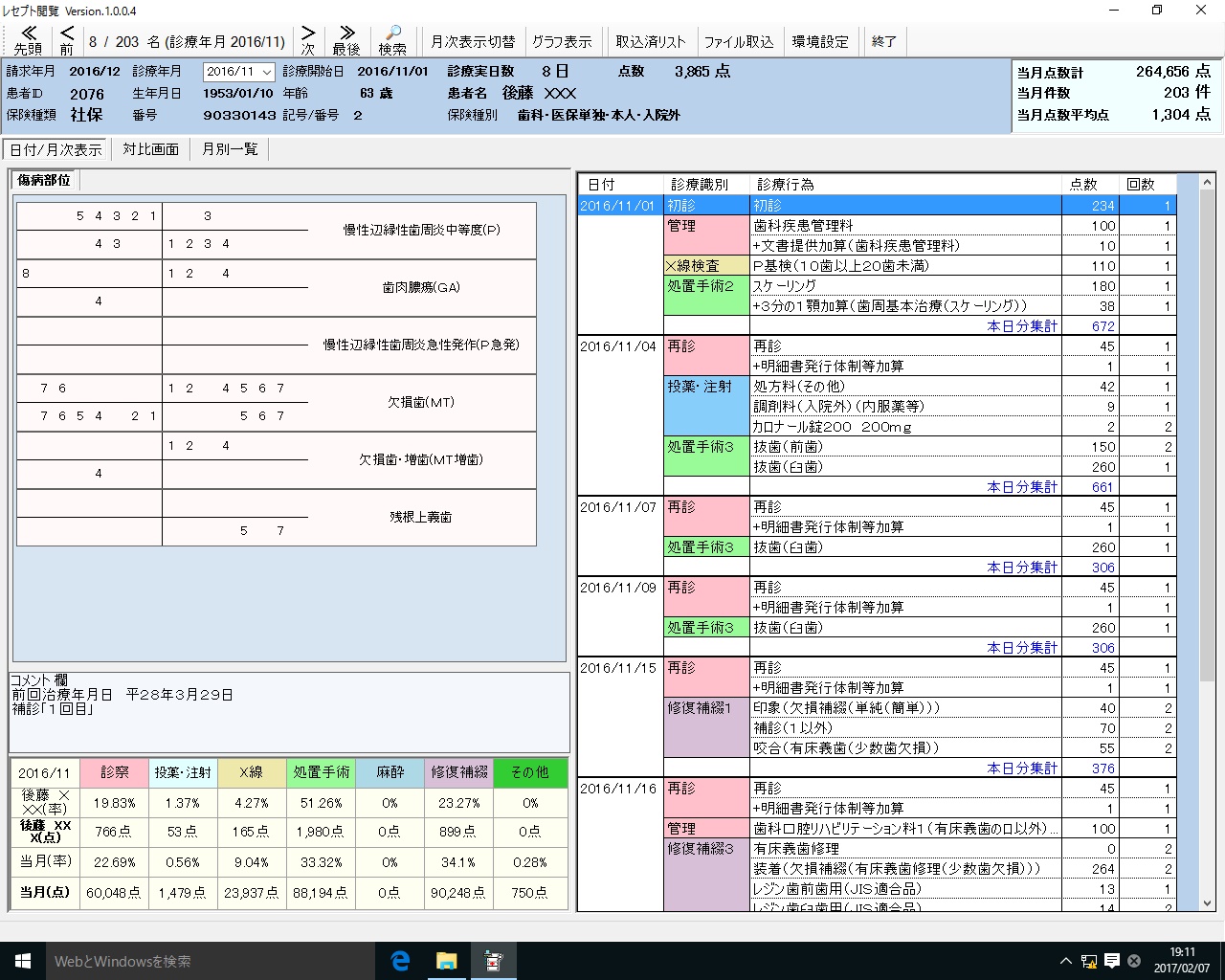Switch to the 月別一覧 tab
The height and width of the screenshot is (980, 1225).
(x=230, y=149)
